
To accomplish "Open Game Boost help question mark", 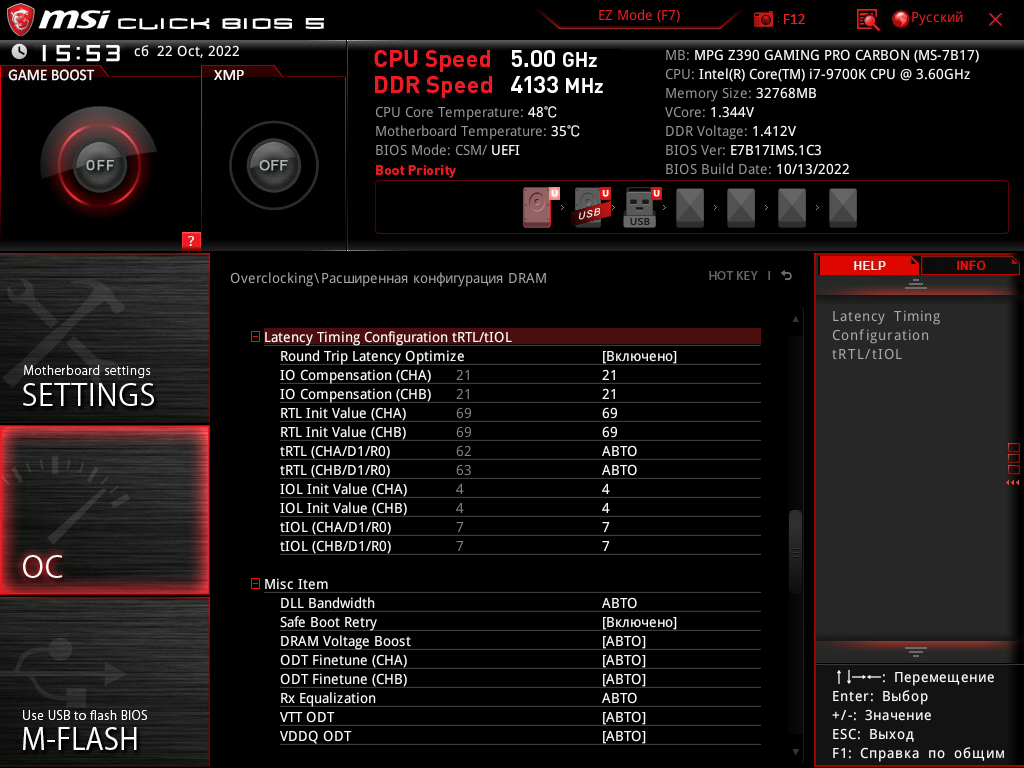I will tap(191, 240).
